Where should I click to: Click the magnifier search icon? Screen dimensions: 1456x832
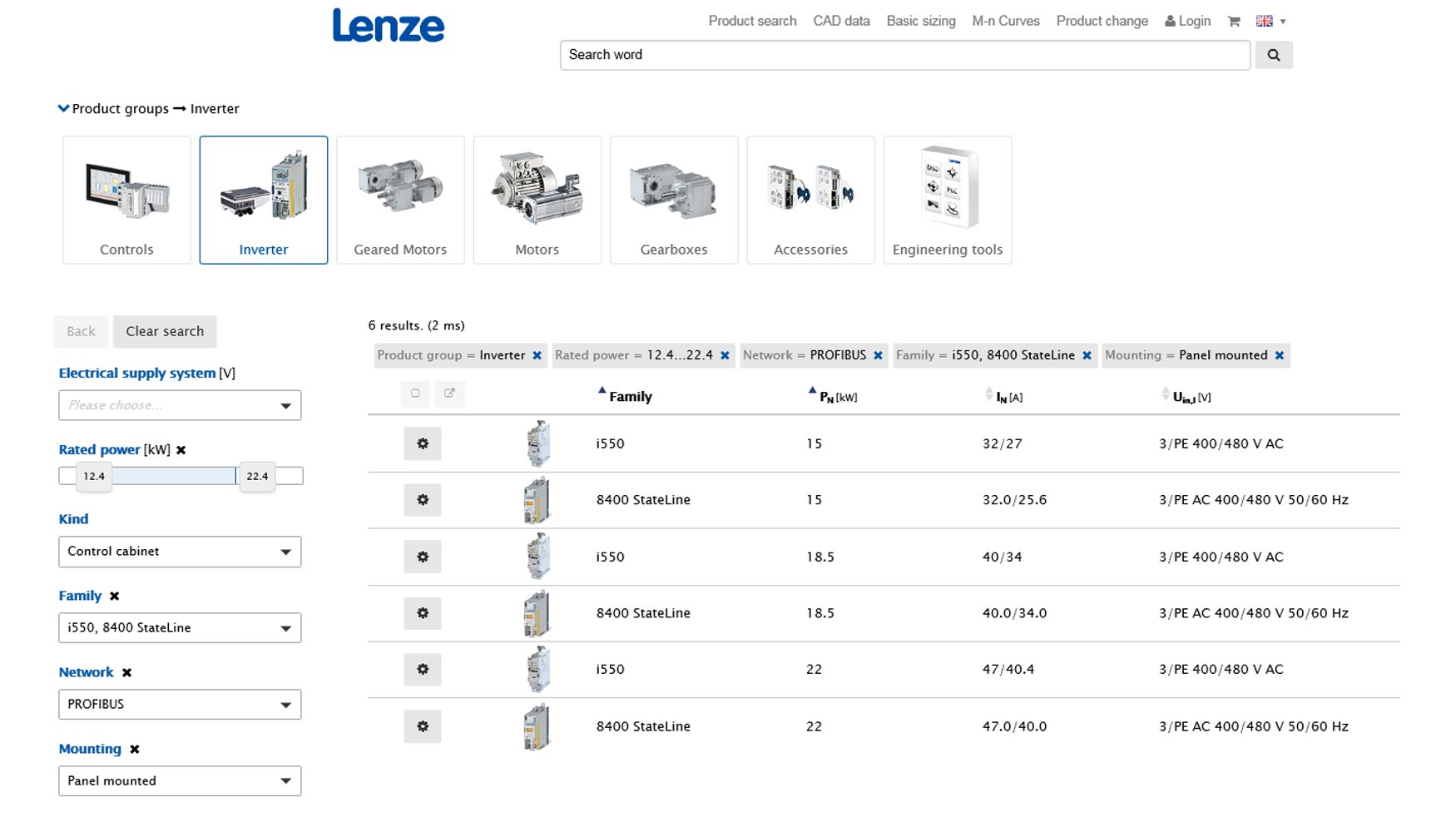[1273, 55]
